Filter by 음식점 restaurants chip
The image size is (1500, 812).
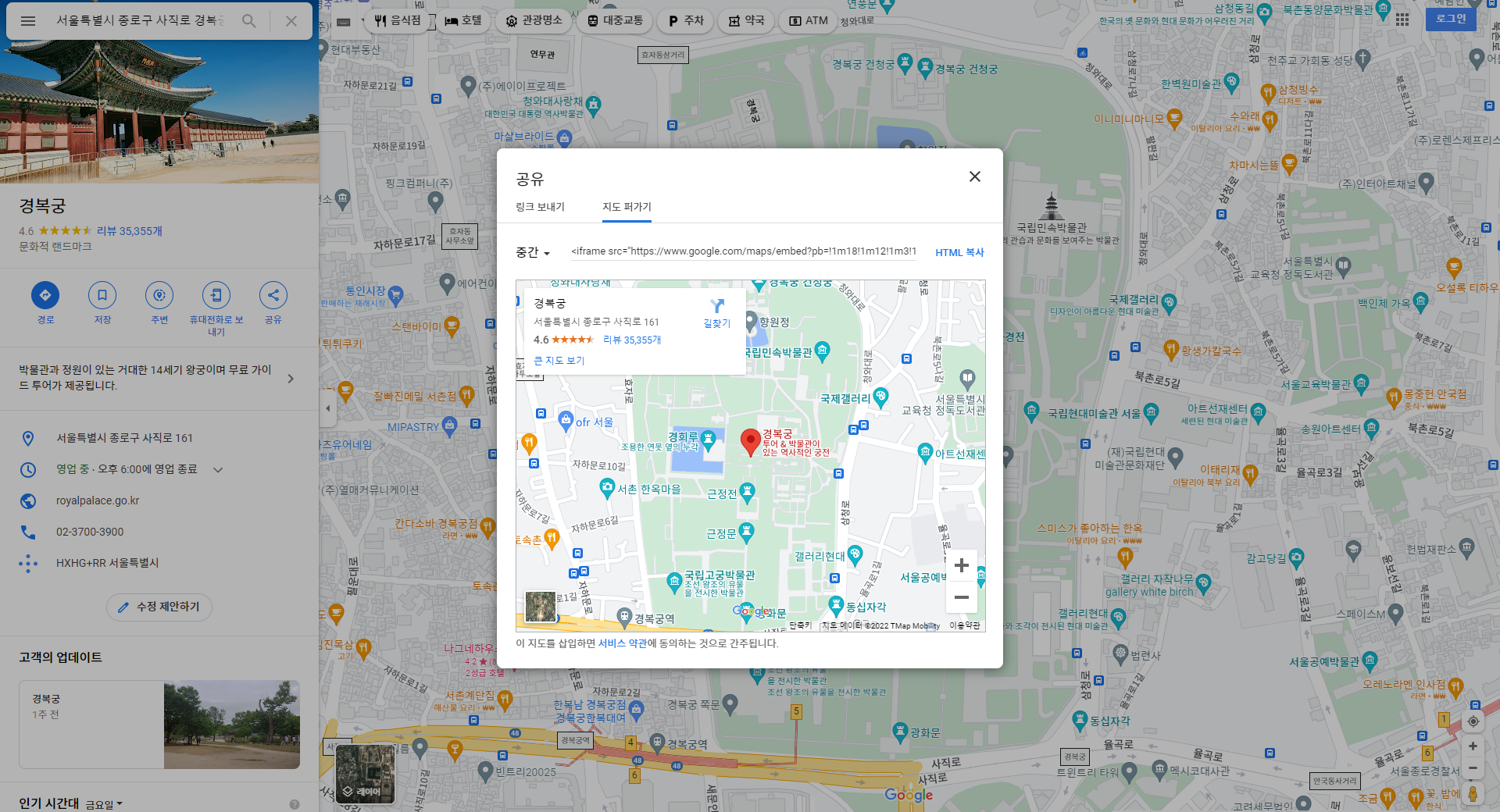point(398,20)
